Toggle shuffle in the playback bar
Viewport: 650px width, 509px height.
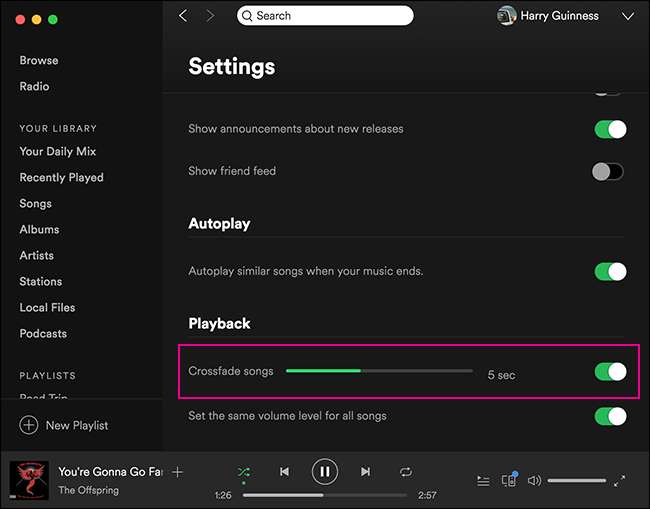point(244,471)
